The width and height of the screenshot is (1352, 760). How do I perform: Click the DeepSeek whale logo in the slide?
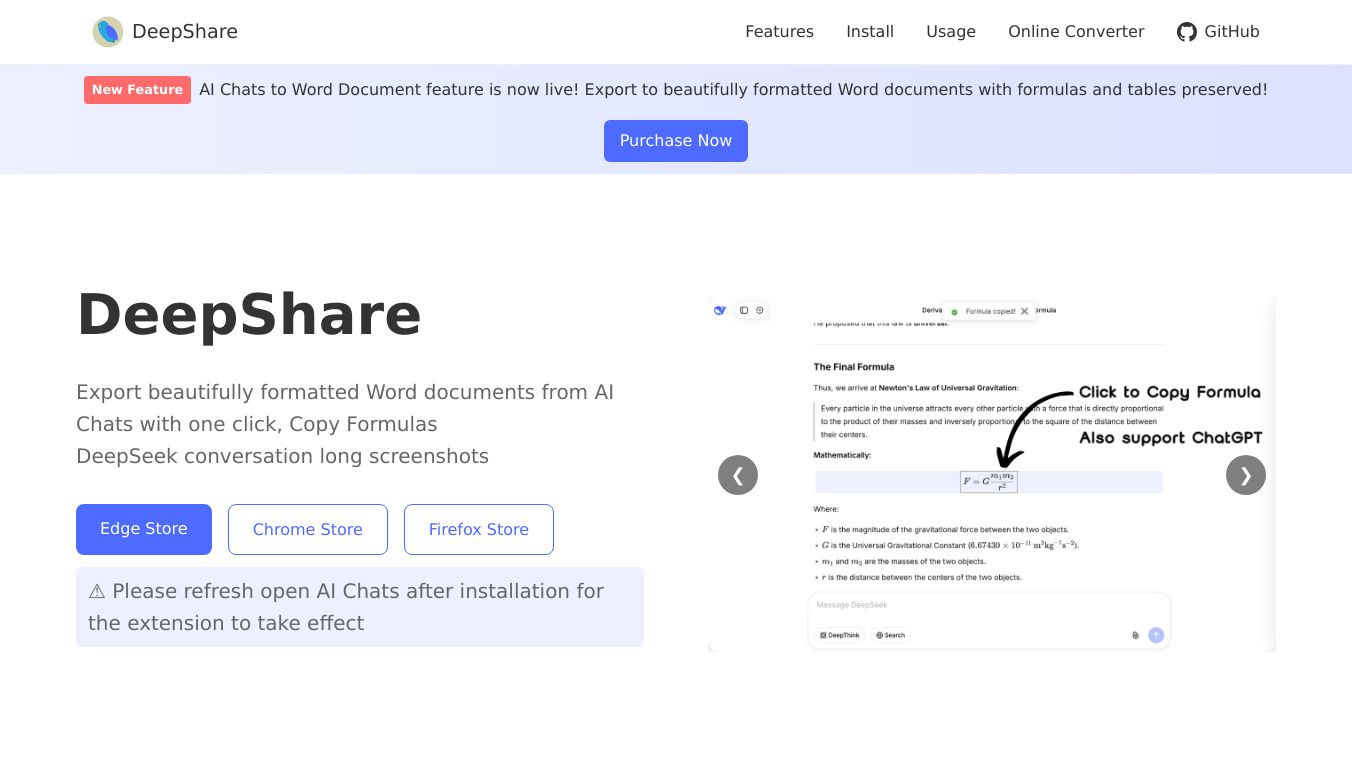[x=720, y=310]
